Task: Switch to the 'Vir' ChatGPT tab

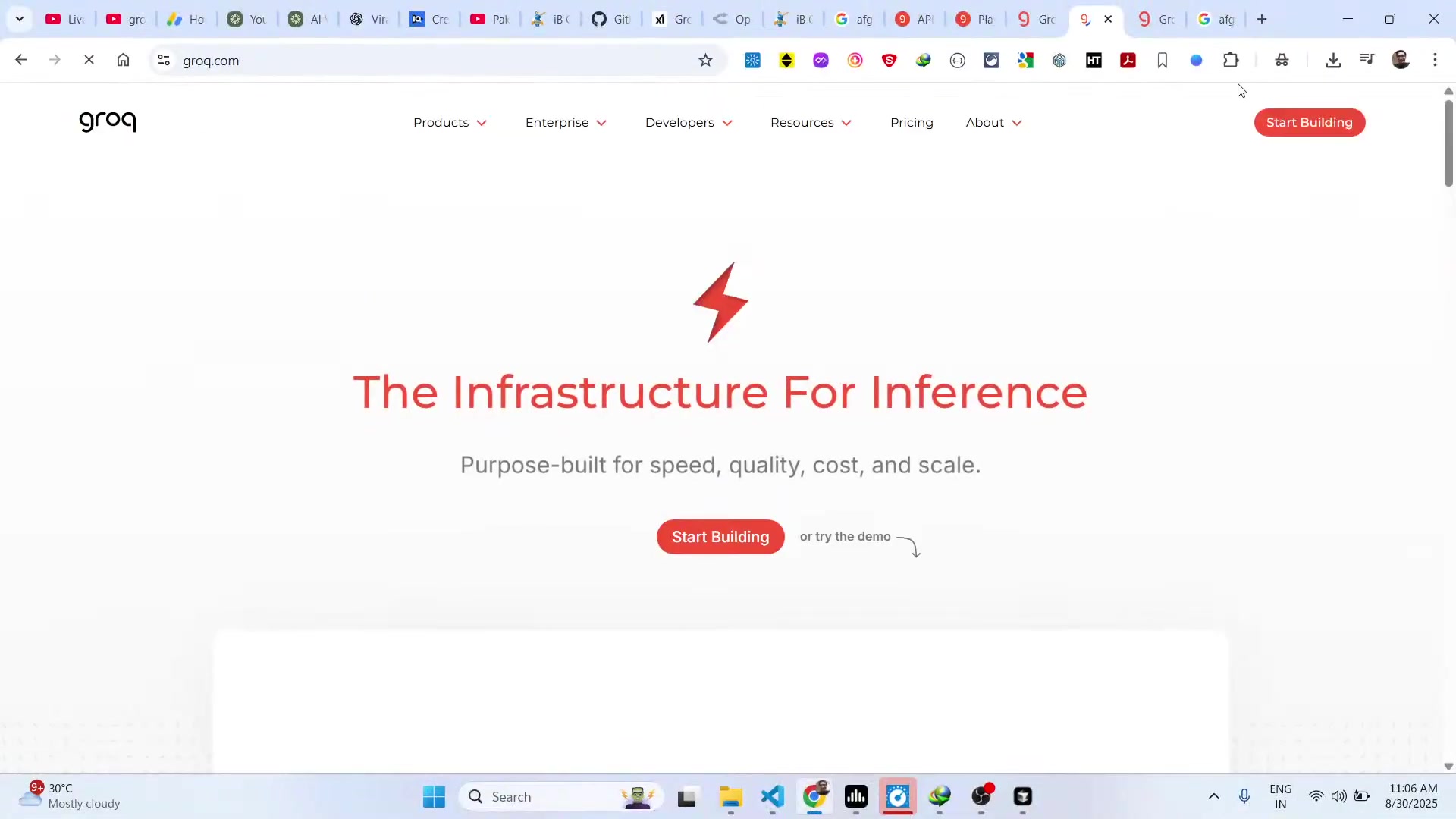Action: point(369,19)
